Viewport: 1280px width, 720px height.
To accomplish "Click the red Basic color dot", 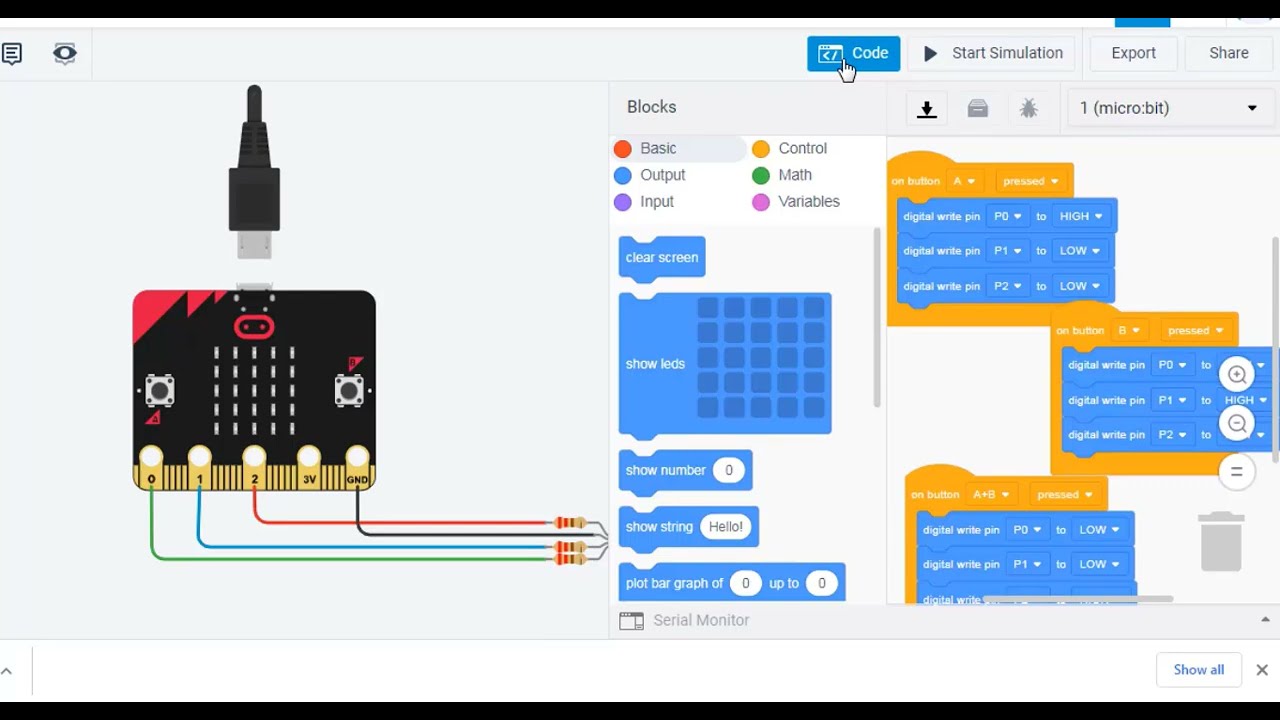I will 622,149.
